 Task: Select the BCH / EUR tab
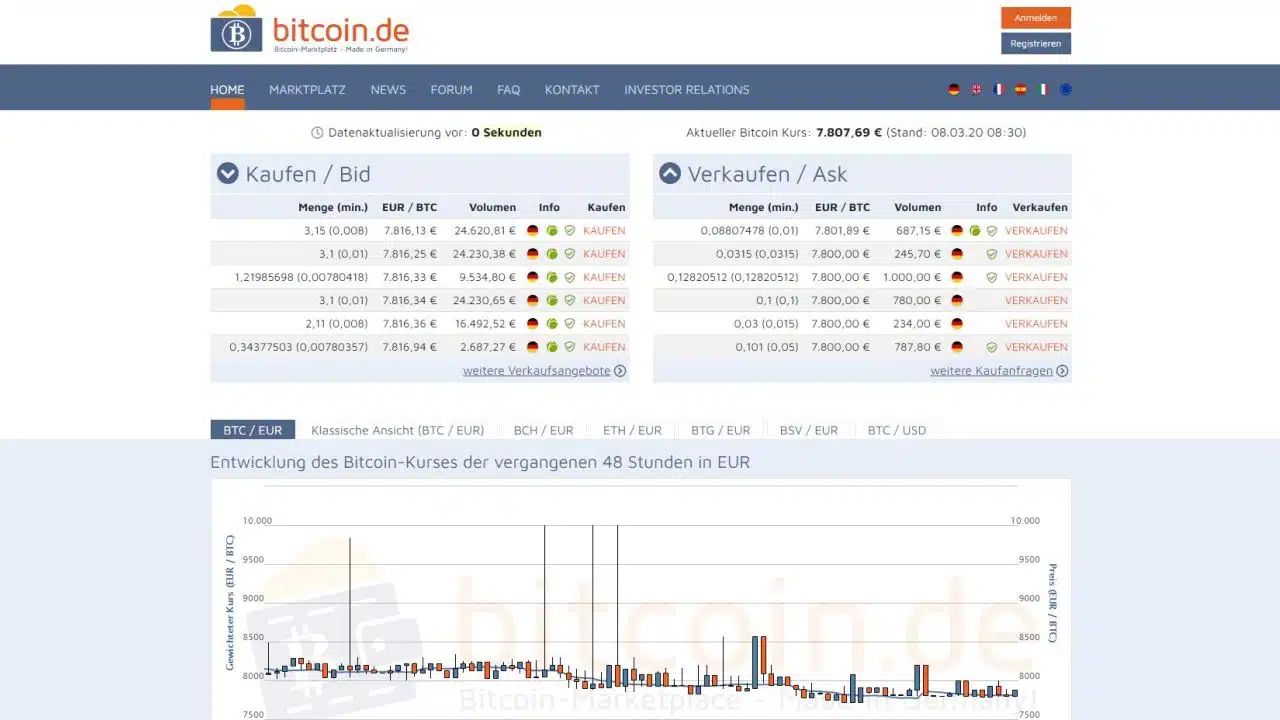point(544,430)
